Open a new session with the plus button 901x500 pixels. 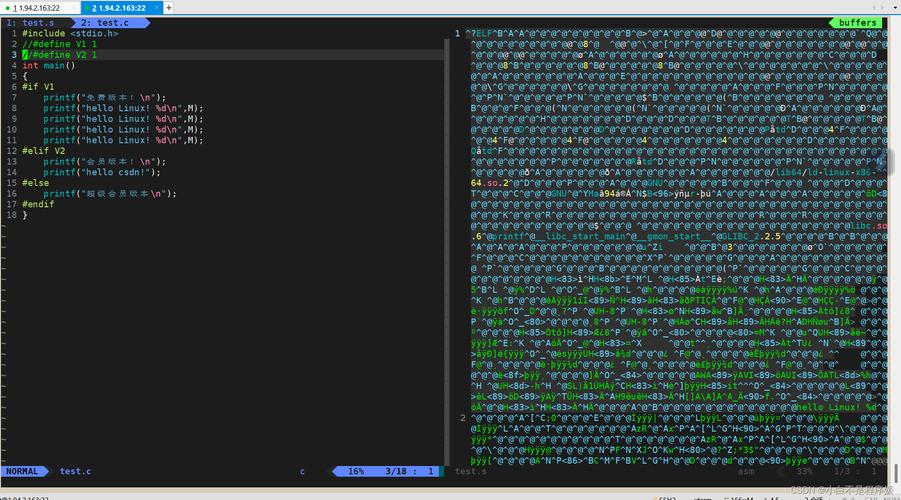168,7
